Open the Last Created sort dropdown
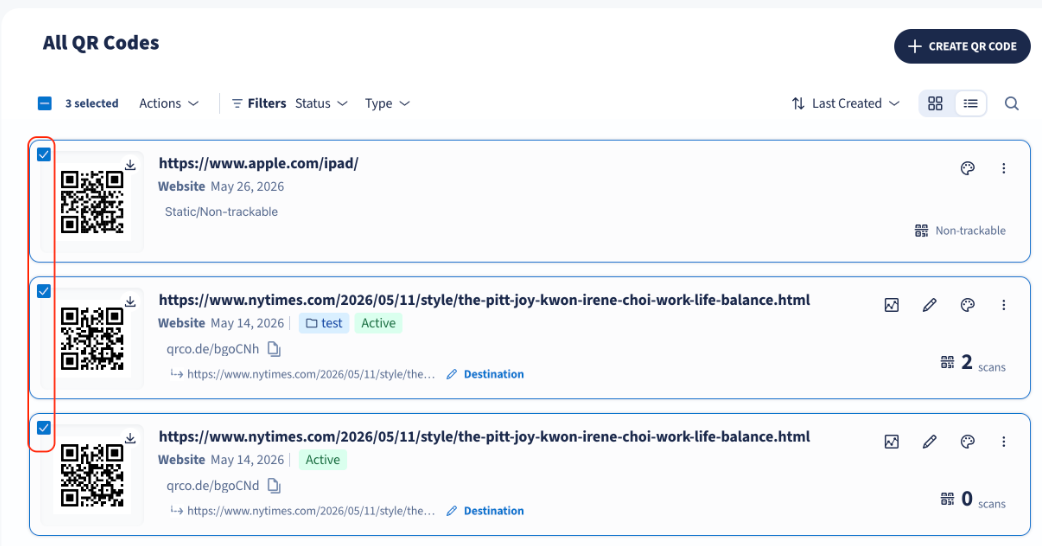 (845, 104)
